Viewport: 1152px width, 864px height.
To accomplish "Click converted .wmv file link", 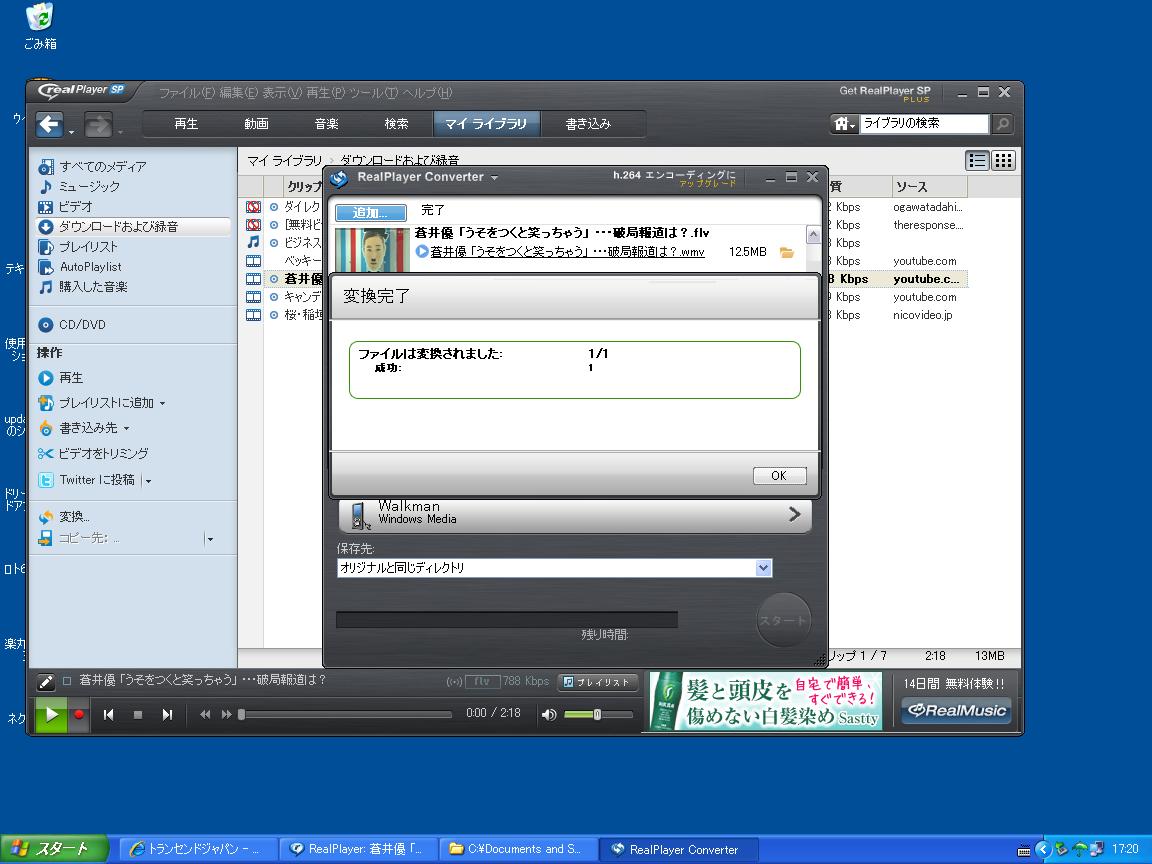I will 567,252.
